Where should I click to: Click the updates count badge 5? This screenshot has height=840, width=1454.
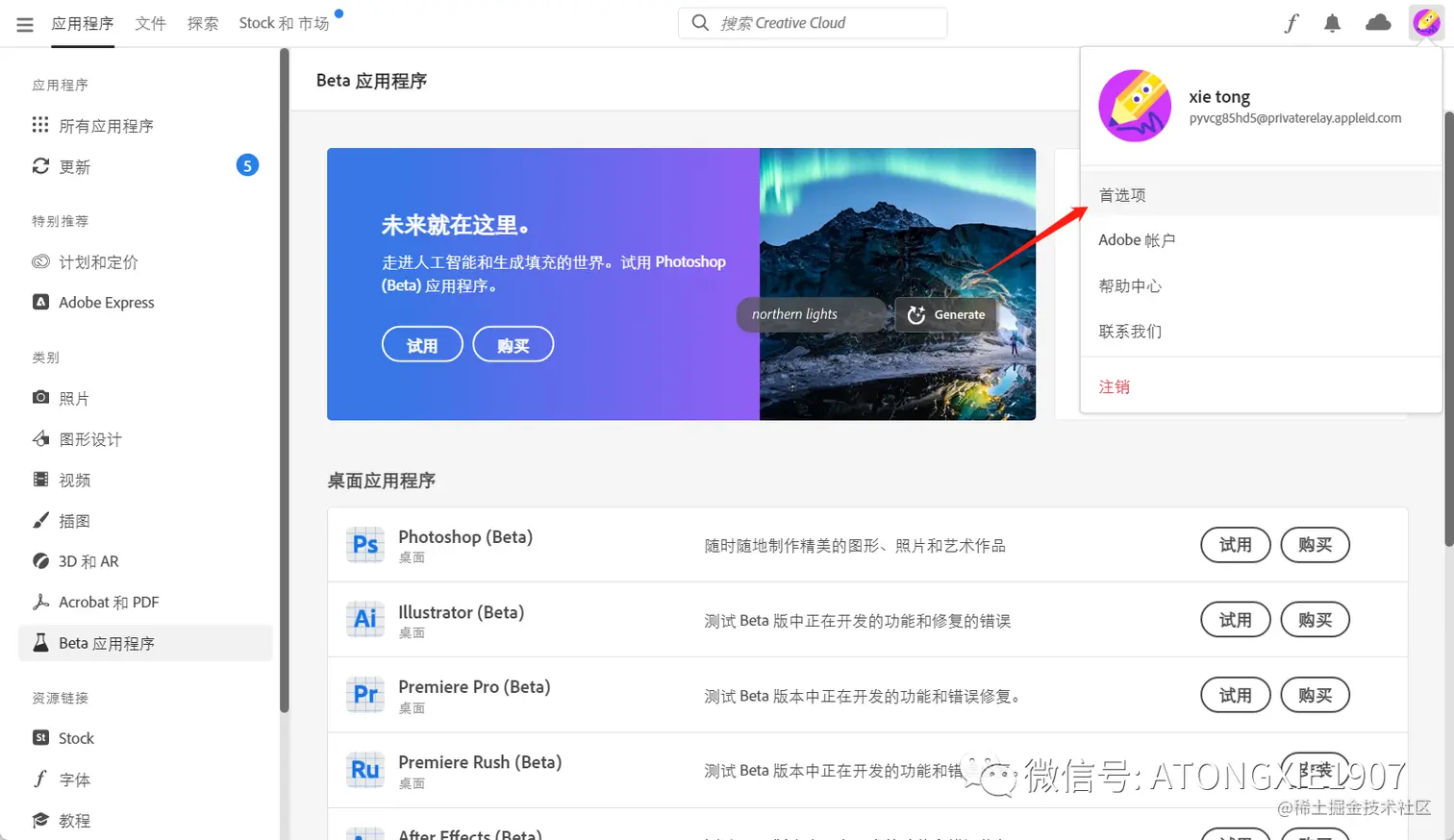point(247,165)
